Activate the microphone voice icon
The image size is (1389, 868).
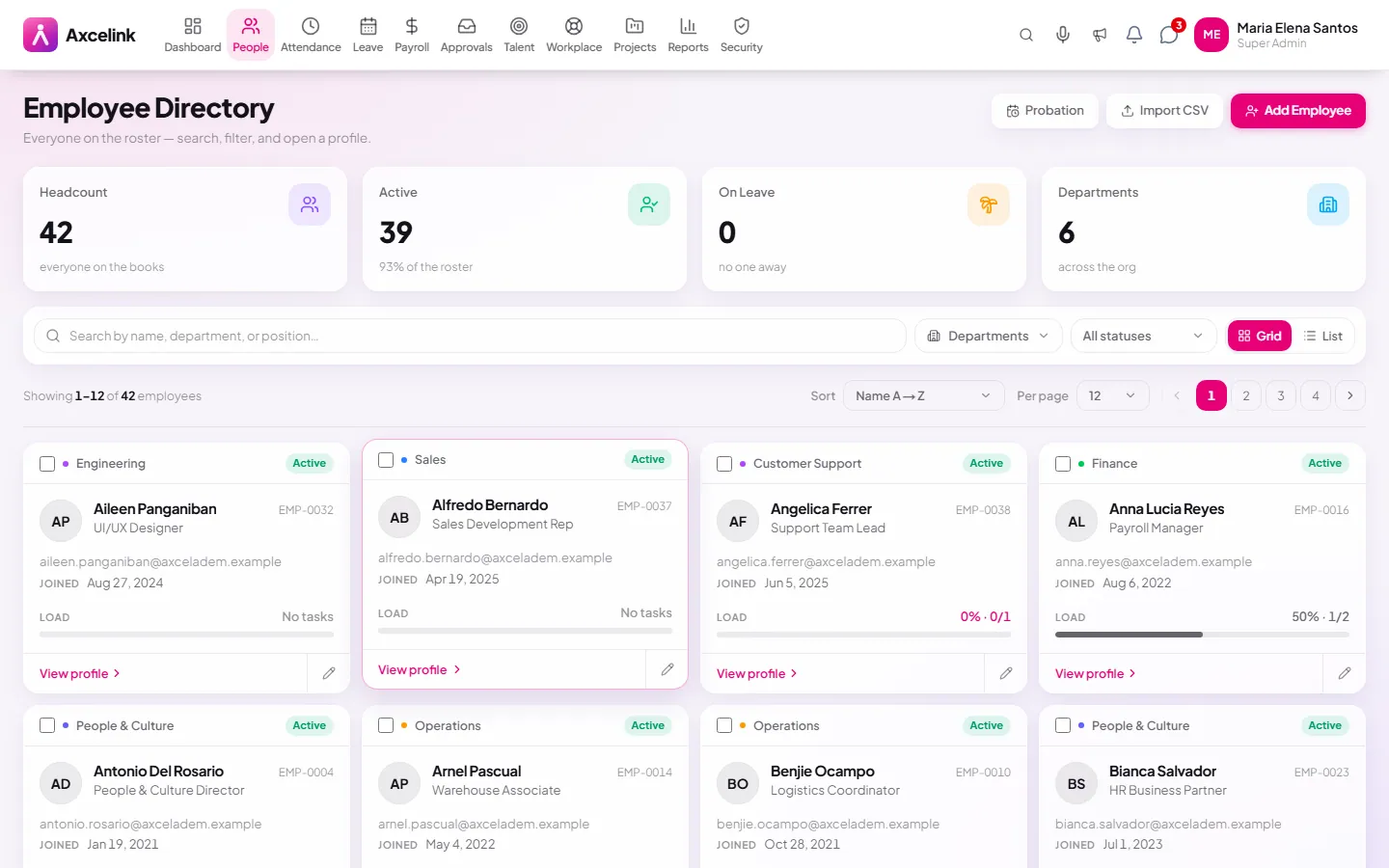pyautogui.click(x=1063, y=35)
